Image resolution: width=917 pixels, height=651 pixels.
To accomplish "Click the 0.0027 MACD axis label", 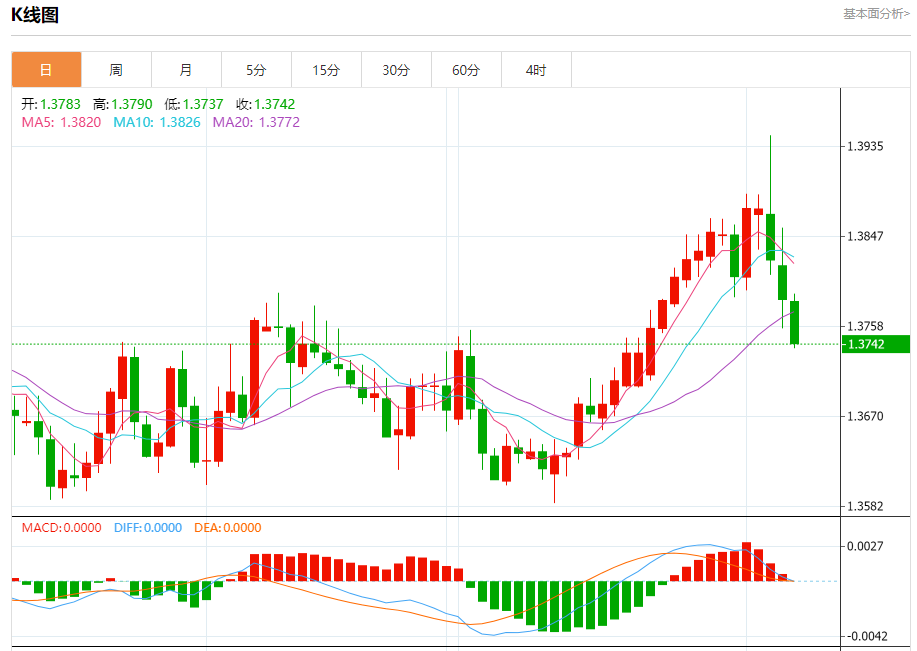I will pos(865,546).
